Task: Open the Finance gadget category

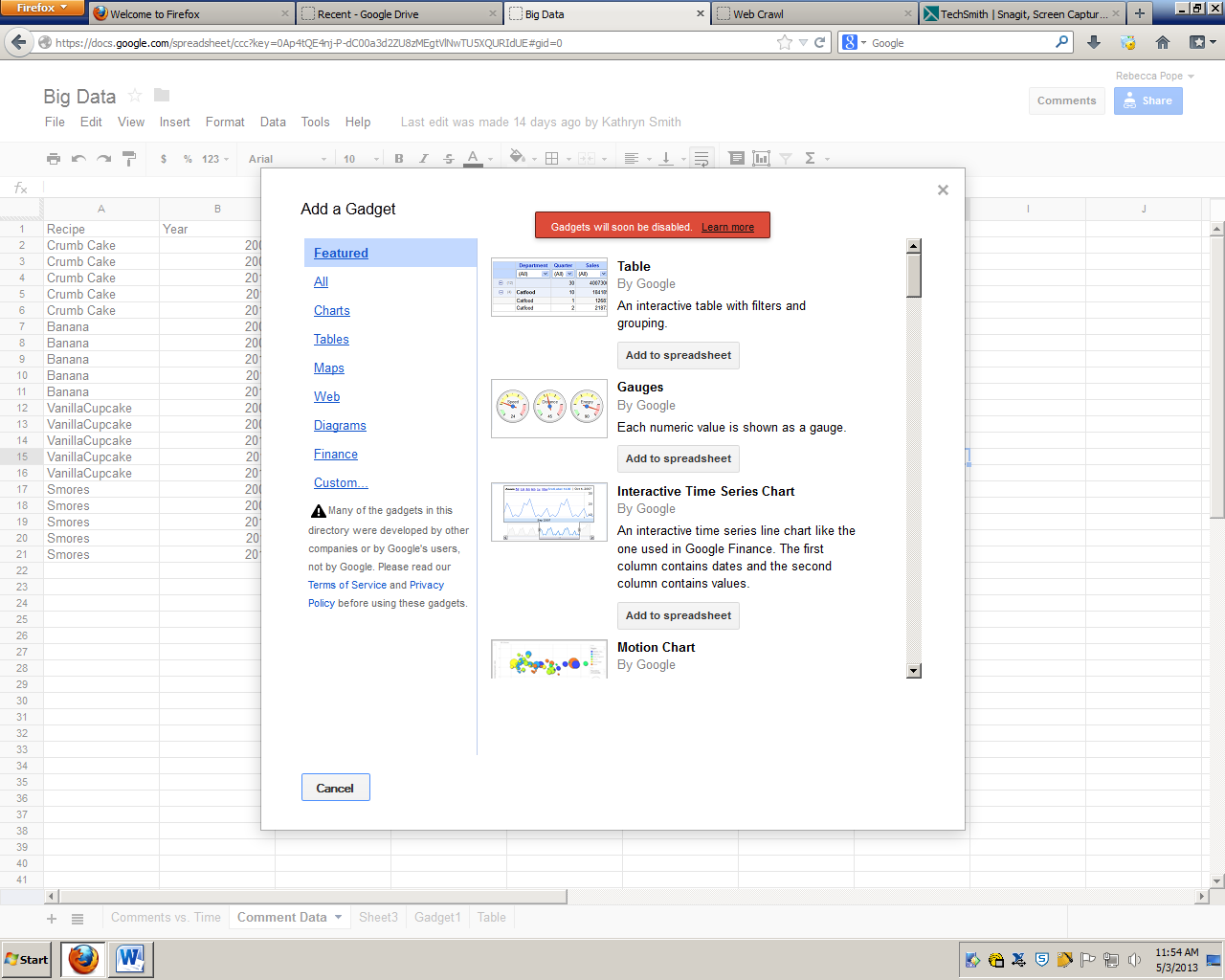Action: click(336, 454)
